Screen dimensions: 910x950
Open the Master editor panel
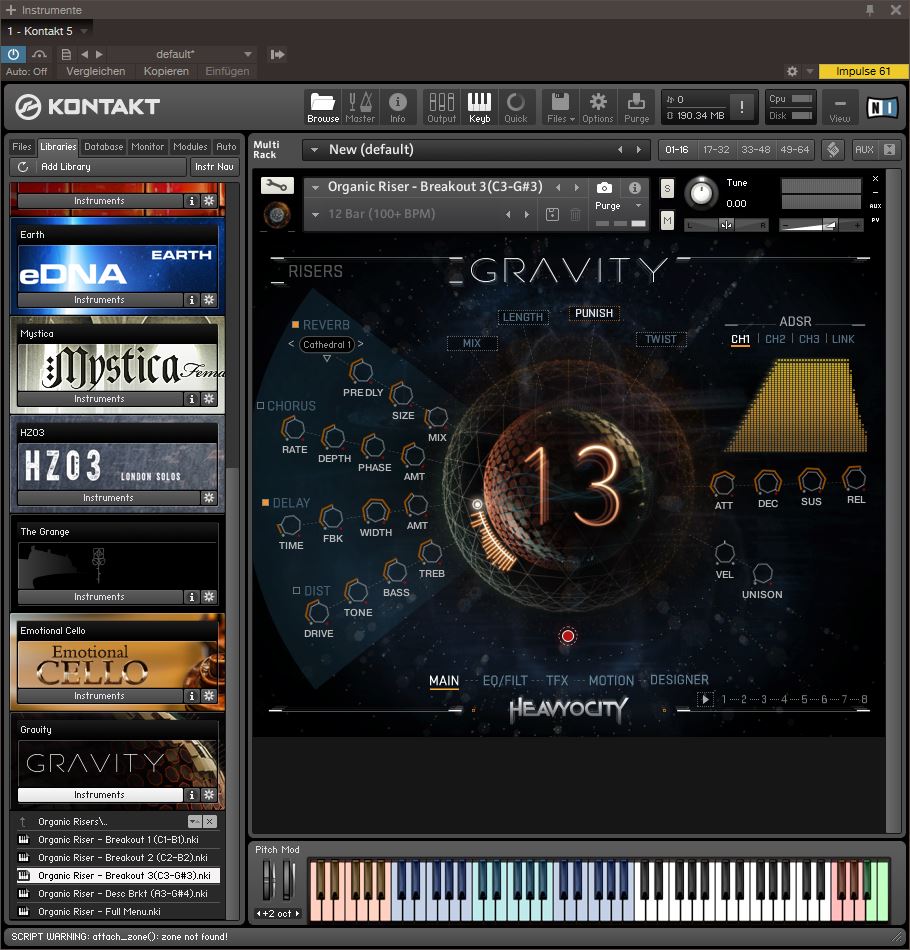click(360, 107)
